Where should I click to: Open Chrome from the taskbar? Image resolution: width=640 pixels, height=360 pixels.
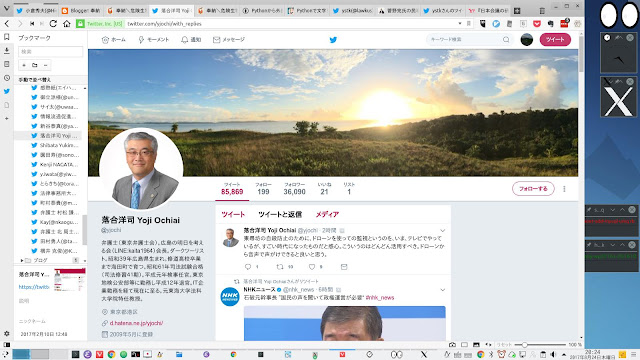point(111,354)
